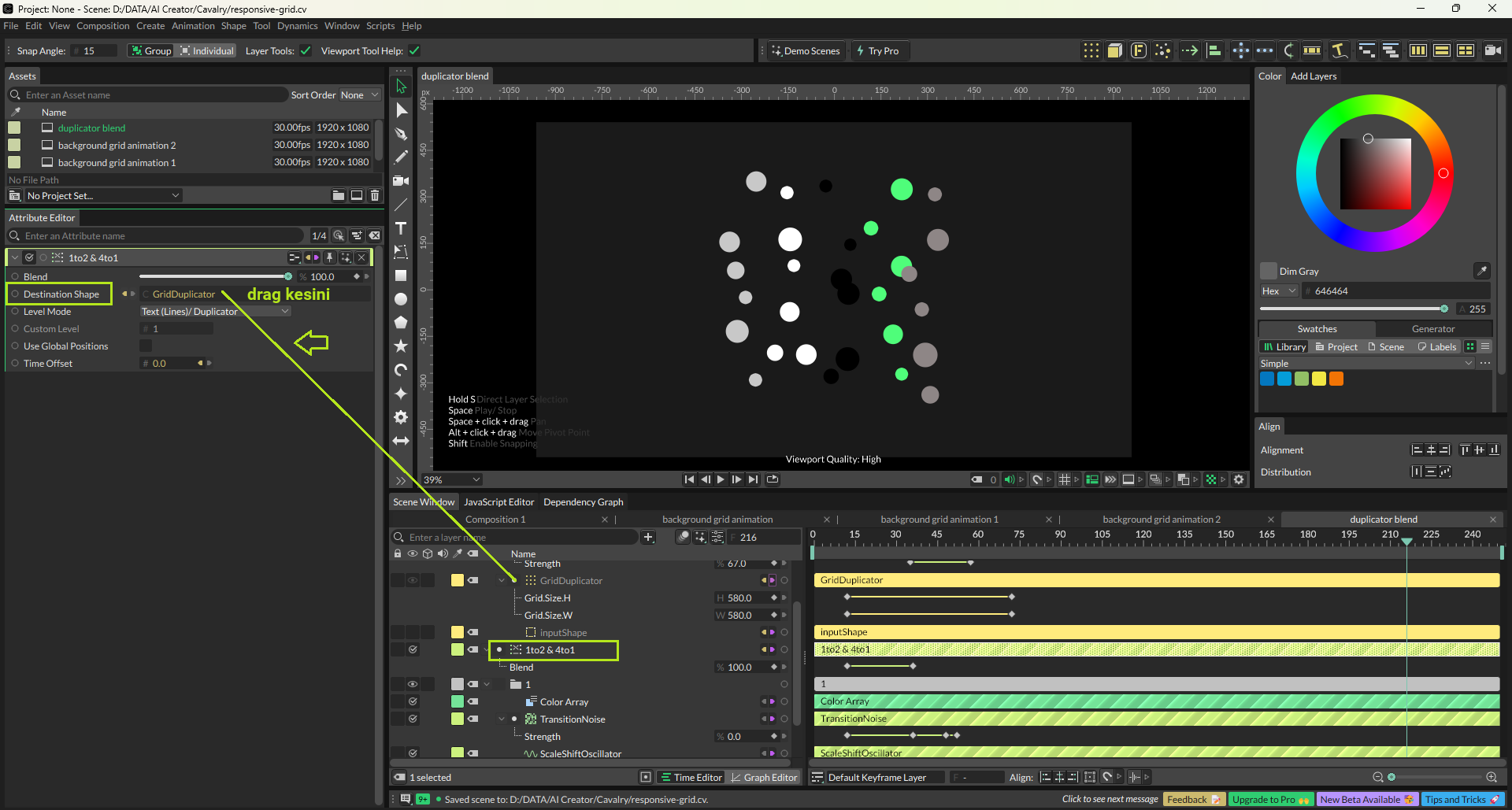The height and width of the screenshot is (810, 1512).
Task: Select the Star shape tool
Action: tap(401, 346)
